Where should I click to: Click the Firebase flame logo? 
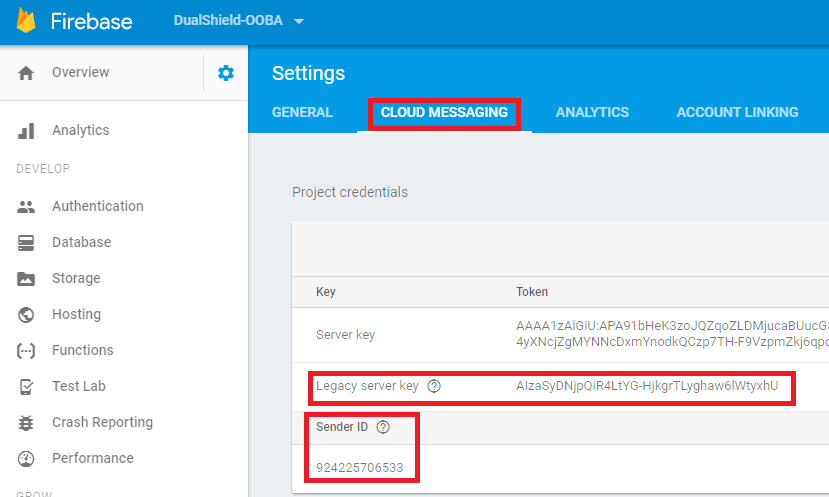coord(26,21)
